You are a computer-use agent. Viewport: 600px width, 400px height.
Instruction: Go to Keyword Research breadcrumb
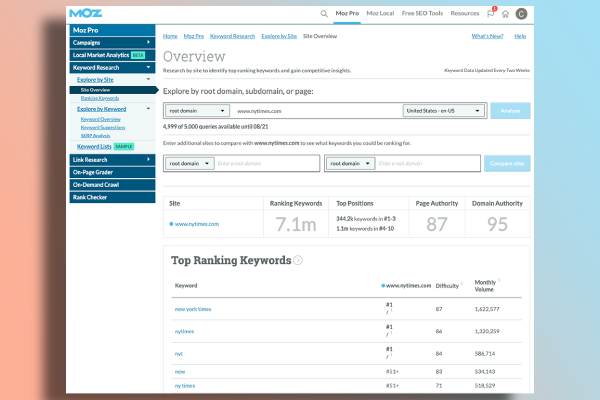click(232, 36)
